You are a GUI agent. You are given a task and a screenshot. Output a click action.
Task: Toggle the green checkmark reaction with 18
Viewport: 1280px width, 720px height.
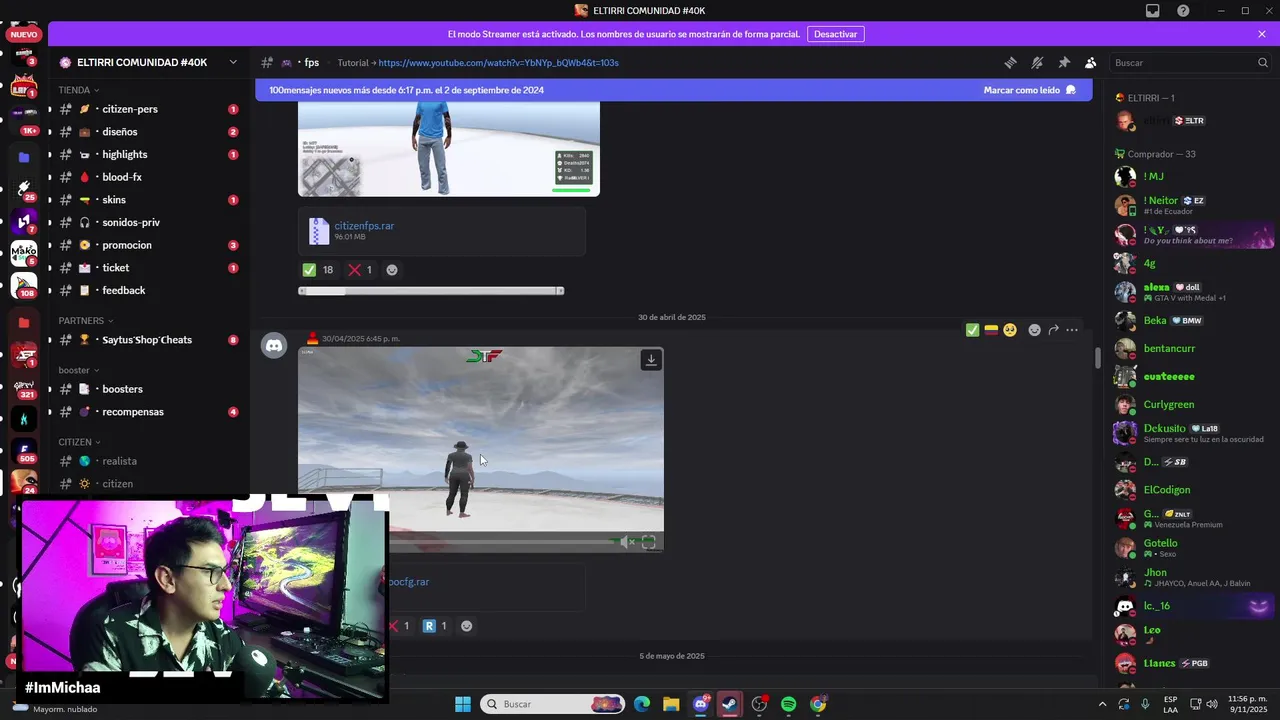point(319,270)
